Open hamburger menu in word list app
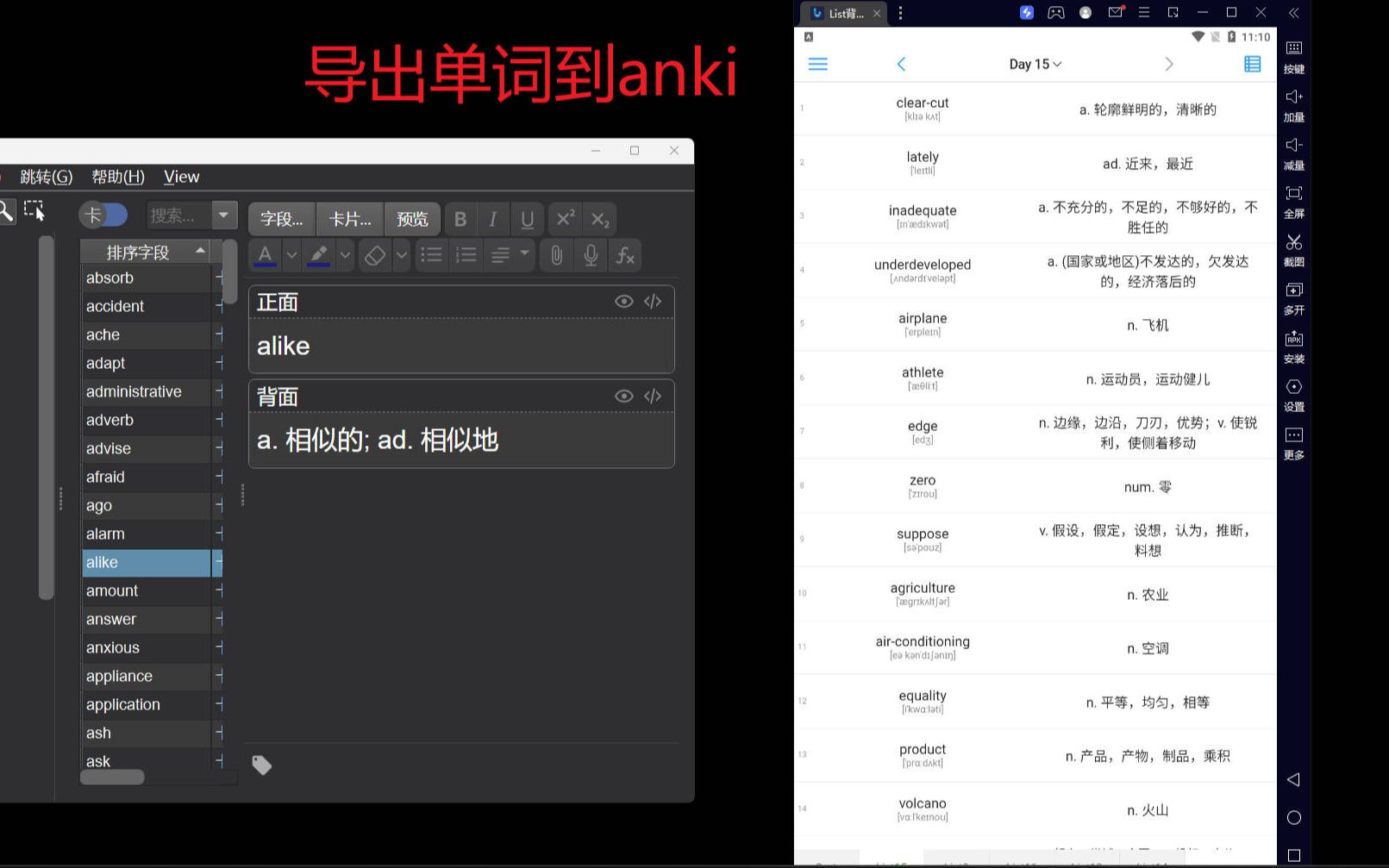The width and height of the screenshot is (1389, 868). 817,64
